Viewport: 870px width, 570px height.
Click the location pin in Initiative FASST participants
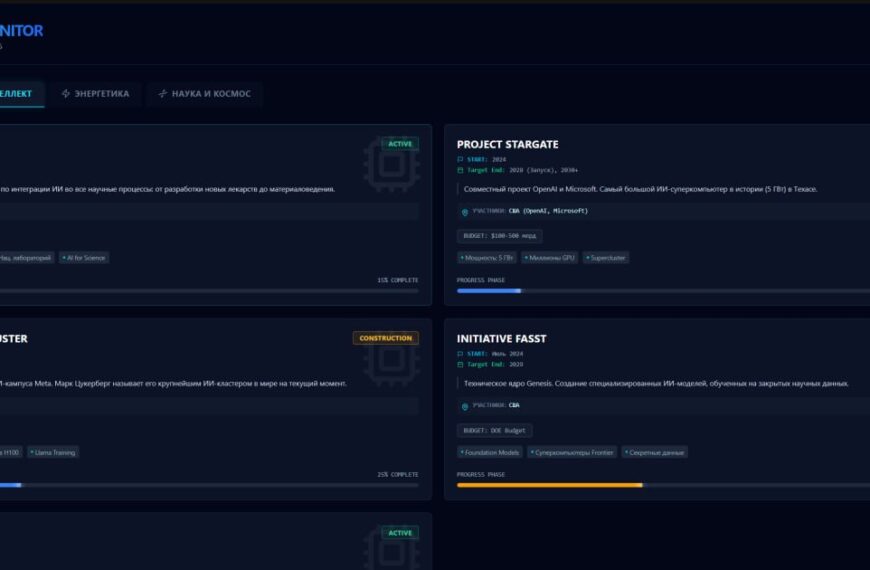(x=464, y=406)
